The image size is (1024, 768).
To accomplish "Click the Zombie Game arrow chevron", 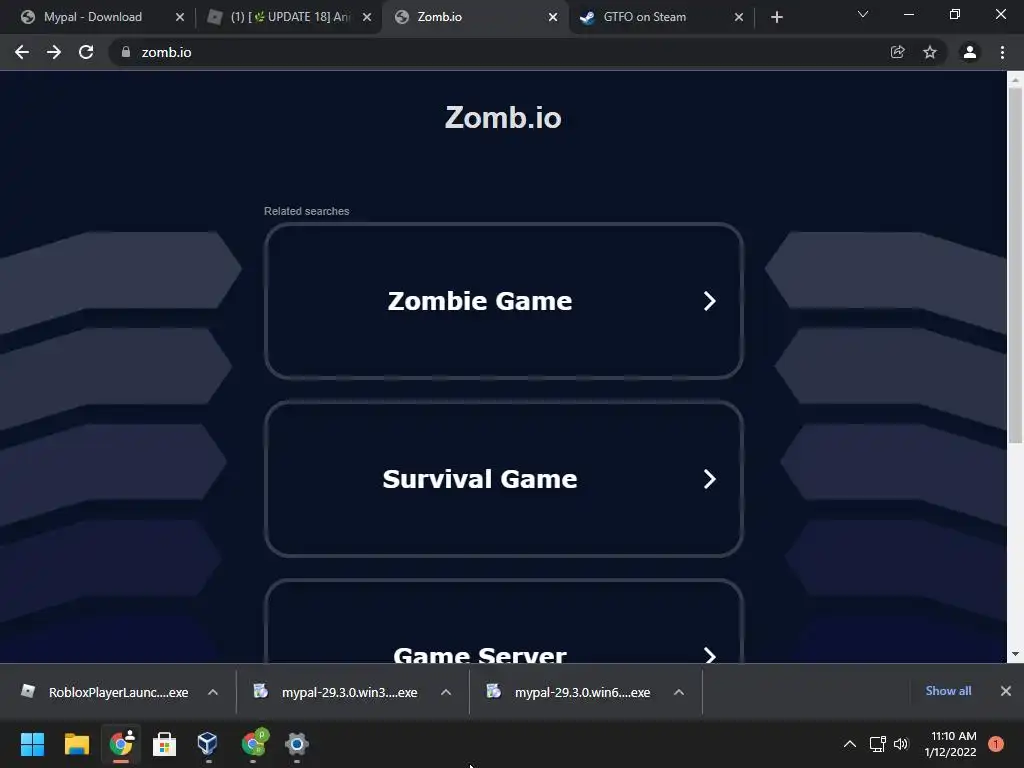I will click(x=709, y=301).
